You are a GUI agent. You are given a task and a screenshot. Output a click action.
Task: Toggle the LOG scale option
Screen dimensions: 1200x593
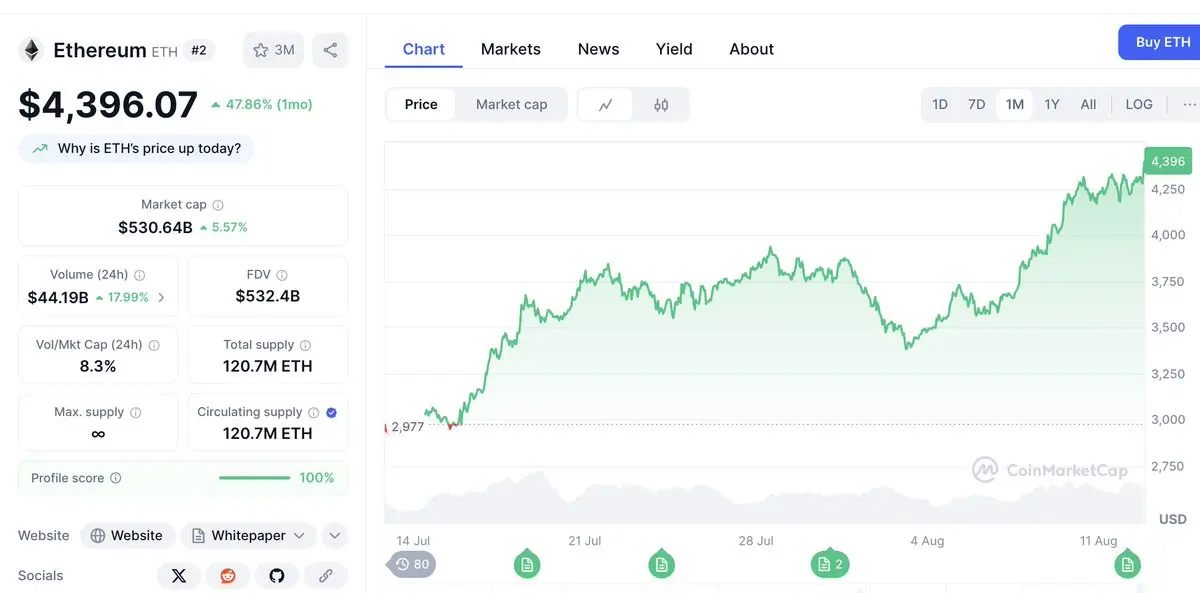tap(1139, 105)
